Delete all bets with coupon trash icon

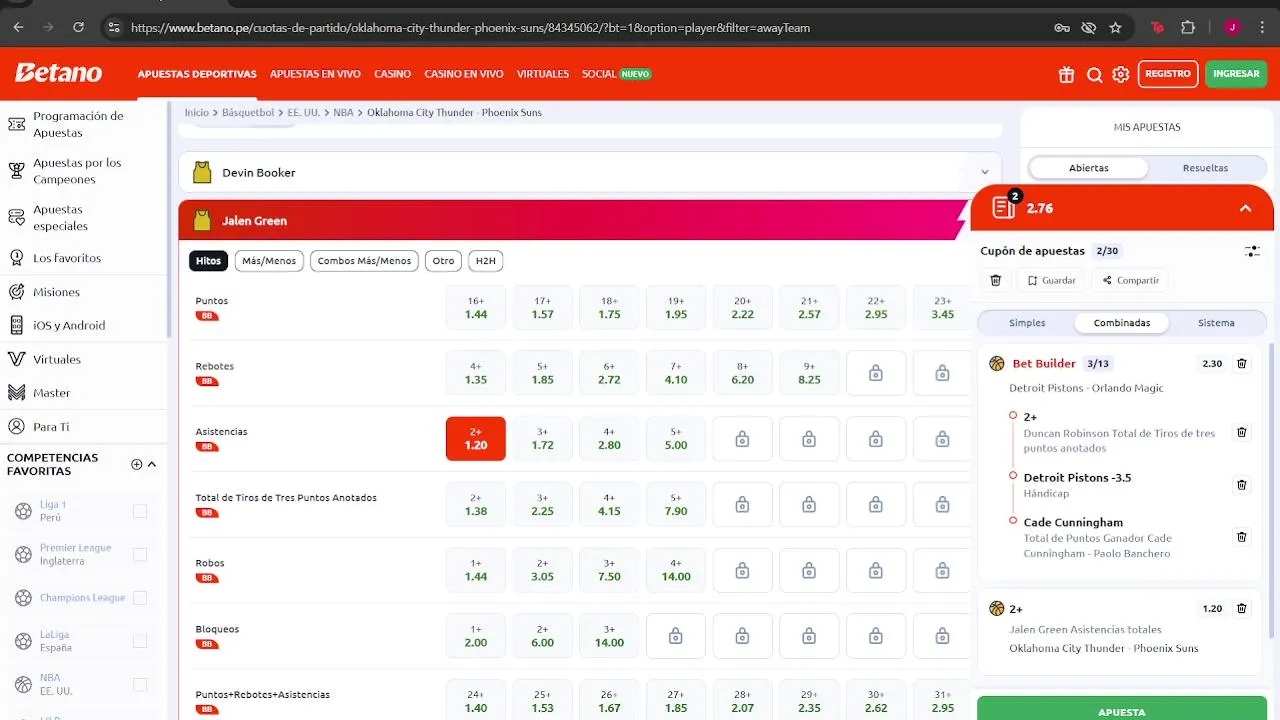tap(995, 280)
